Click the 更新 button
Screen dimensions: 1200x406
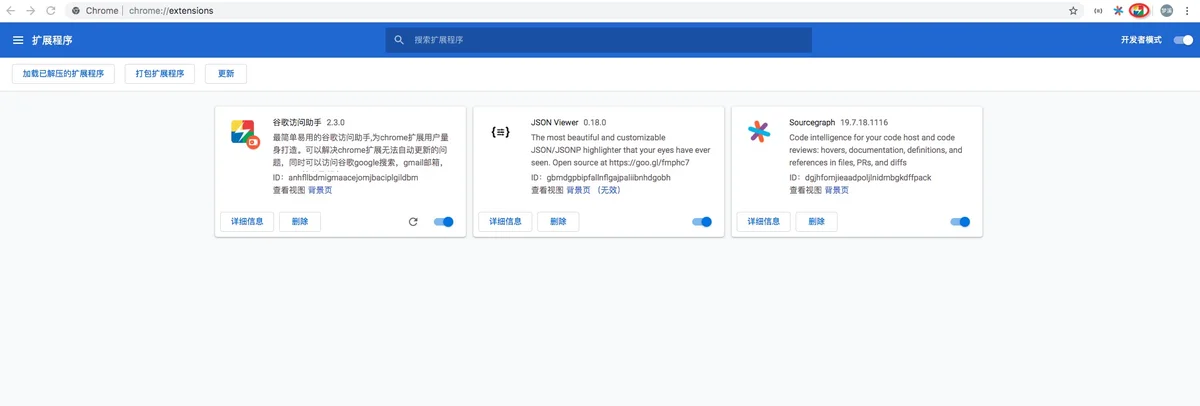click(226, 74)
